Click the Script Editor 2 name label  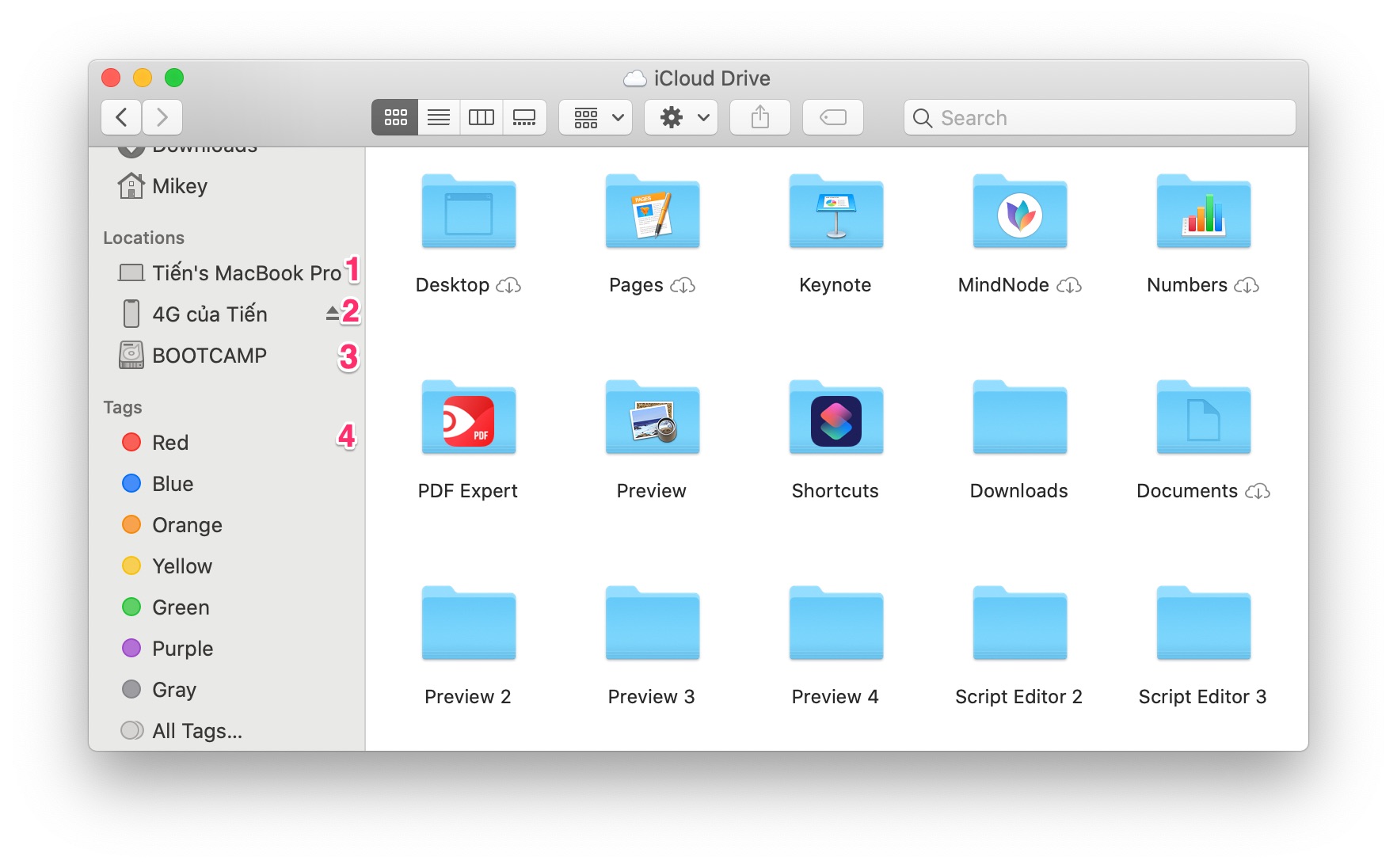point(1019,697)
